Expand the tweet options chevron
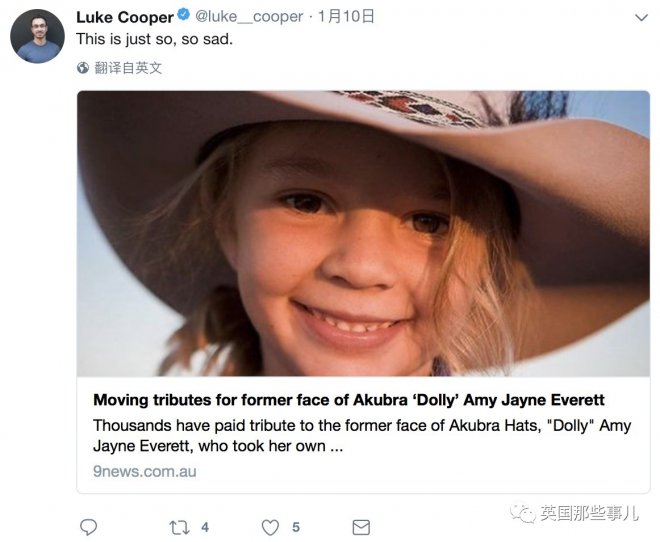660x542 pixels. tap(640, 17)
